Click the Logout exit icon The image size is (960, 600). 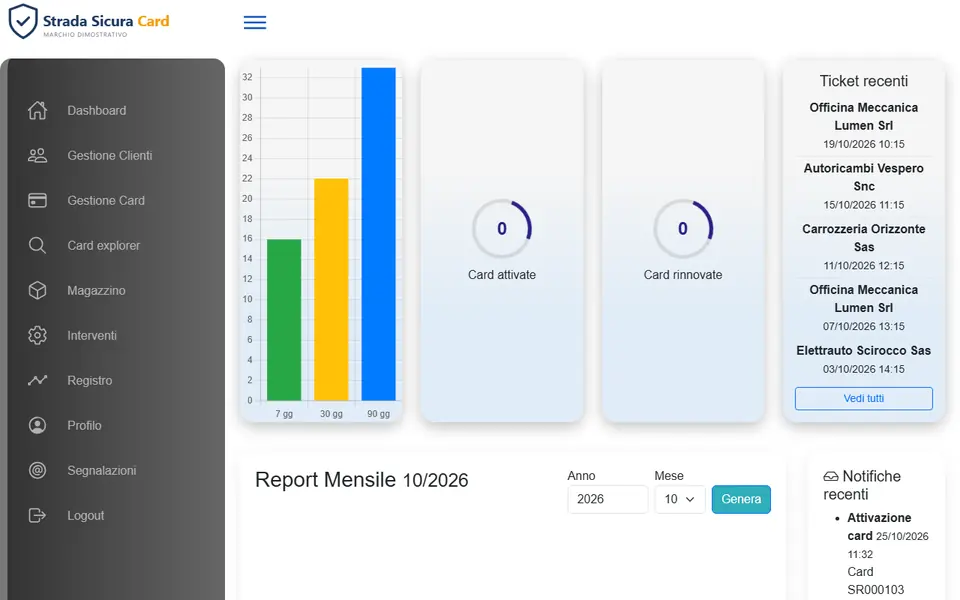pyautogui.click(x=37, y=516)
